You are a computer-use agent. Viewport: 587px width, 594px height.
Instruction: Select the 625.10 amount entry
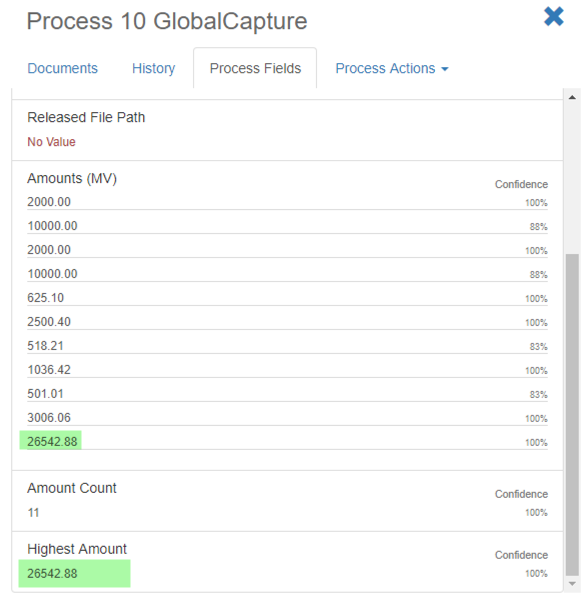point(287,298)
